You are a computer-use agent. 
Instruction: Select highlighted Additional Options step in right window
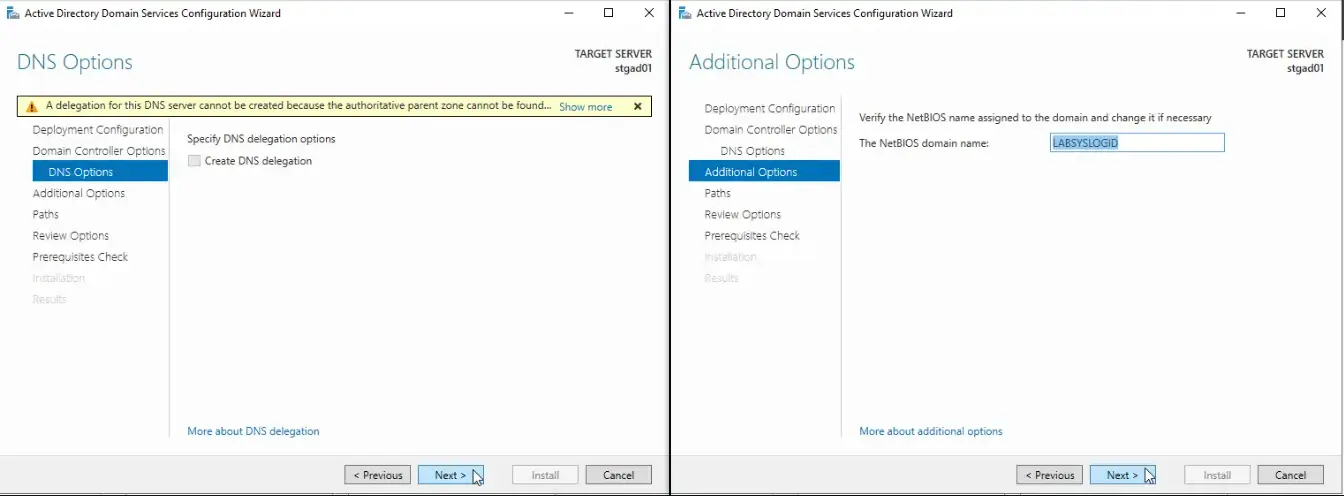coord(764,172)
